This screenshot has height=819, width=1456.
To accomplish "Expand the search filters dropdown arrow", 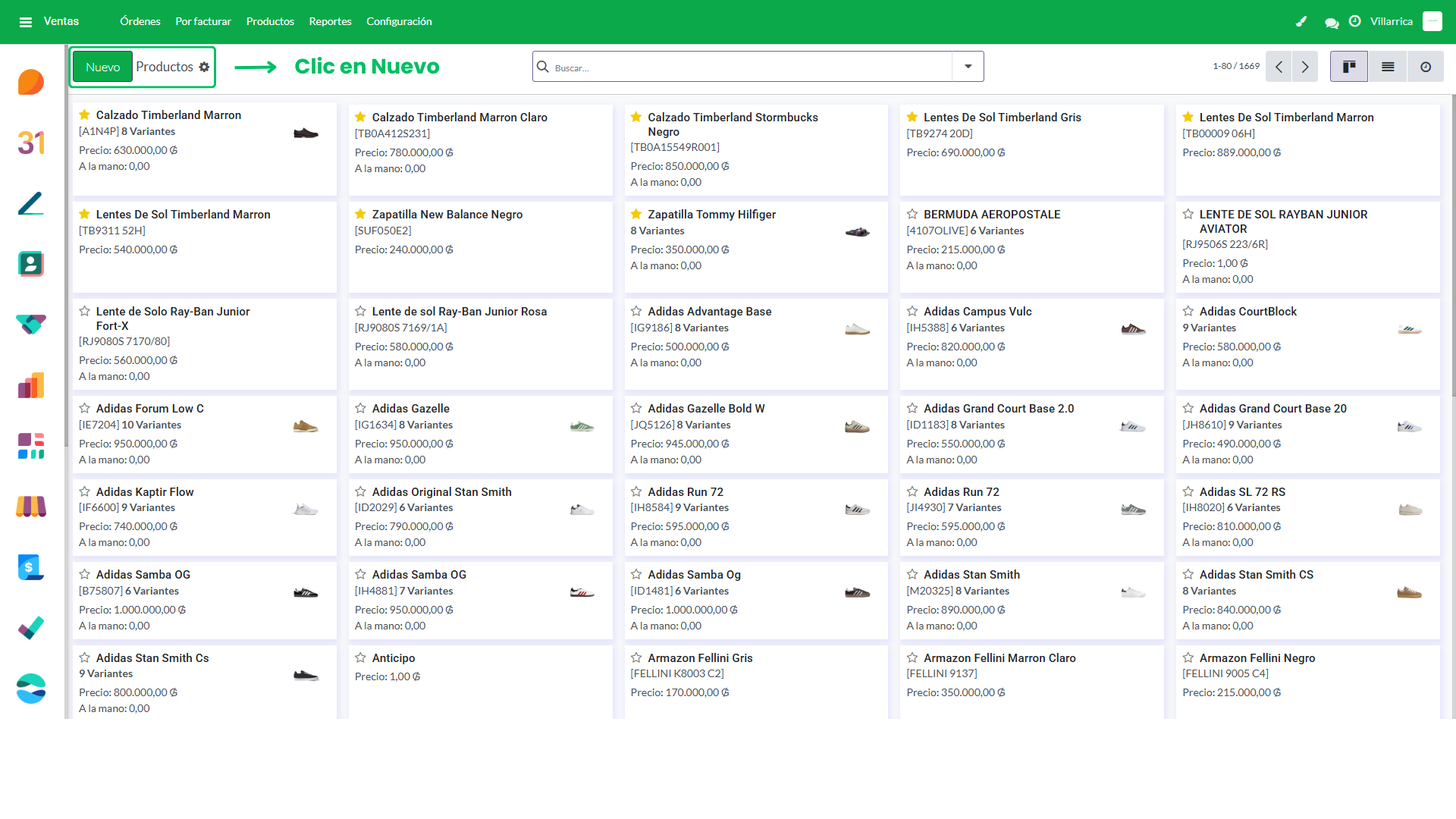I will click(967, 67).
